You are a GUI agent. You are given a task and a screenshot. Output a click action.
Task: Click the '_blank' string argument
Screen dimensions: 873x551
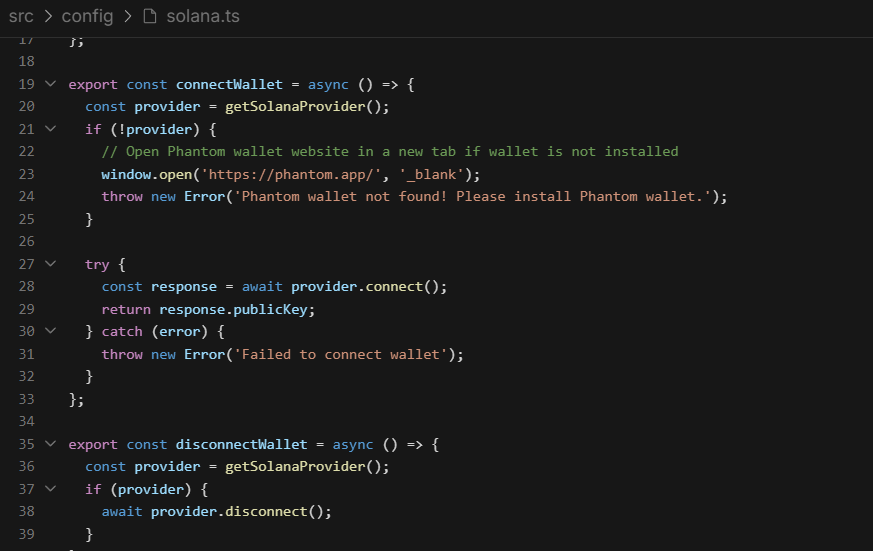pyautogui.click(x=431, y=175)
